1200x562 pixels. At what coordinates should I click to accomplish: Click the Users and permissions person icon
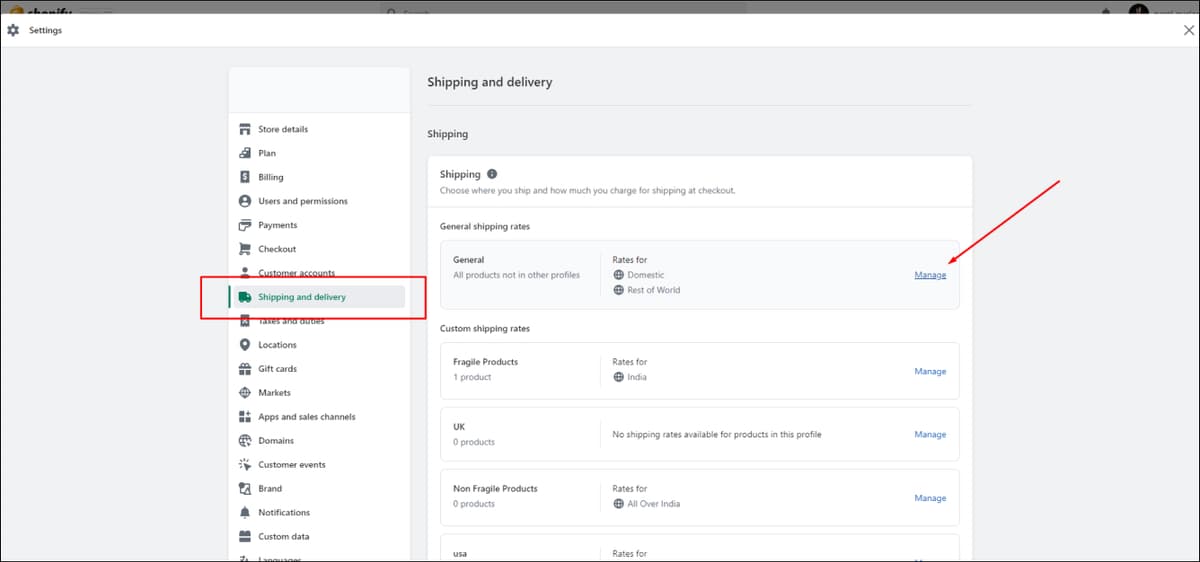pyautogui.click(x=245, y=201)
